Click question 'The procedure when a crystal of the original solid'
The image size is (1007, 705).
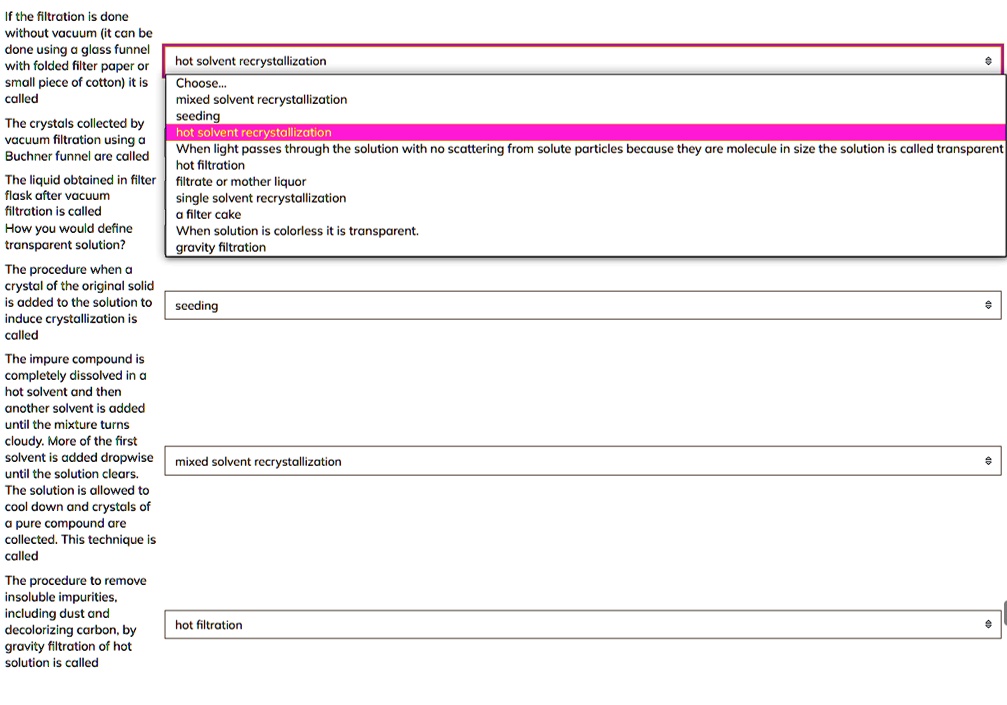pos(79,302)
